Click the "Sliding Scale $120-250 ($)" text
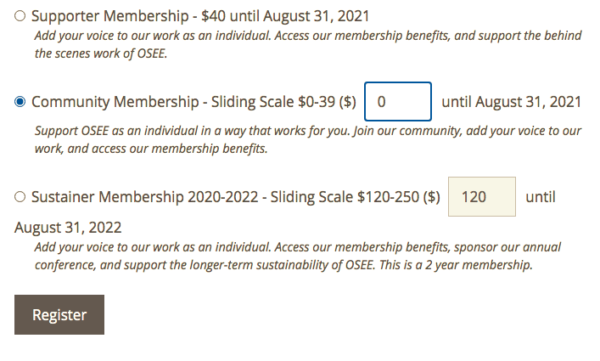600x361 pixels. point(355,197)
